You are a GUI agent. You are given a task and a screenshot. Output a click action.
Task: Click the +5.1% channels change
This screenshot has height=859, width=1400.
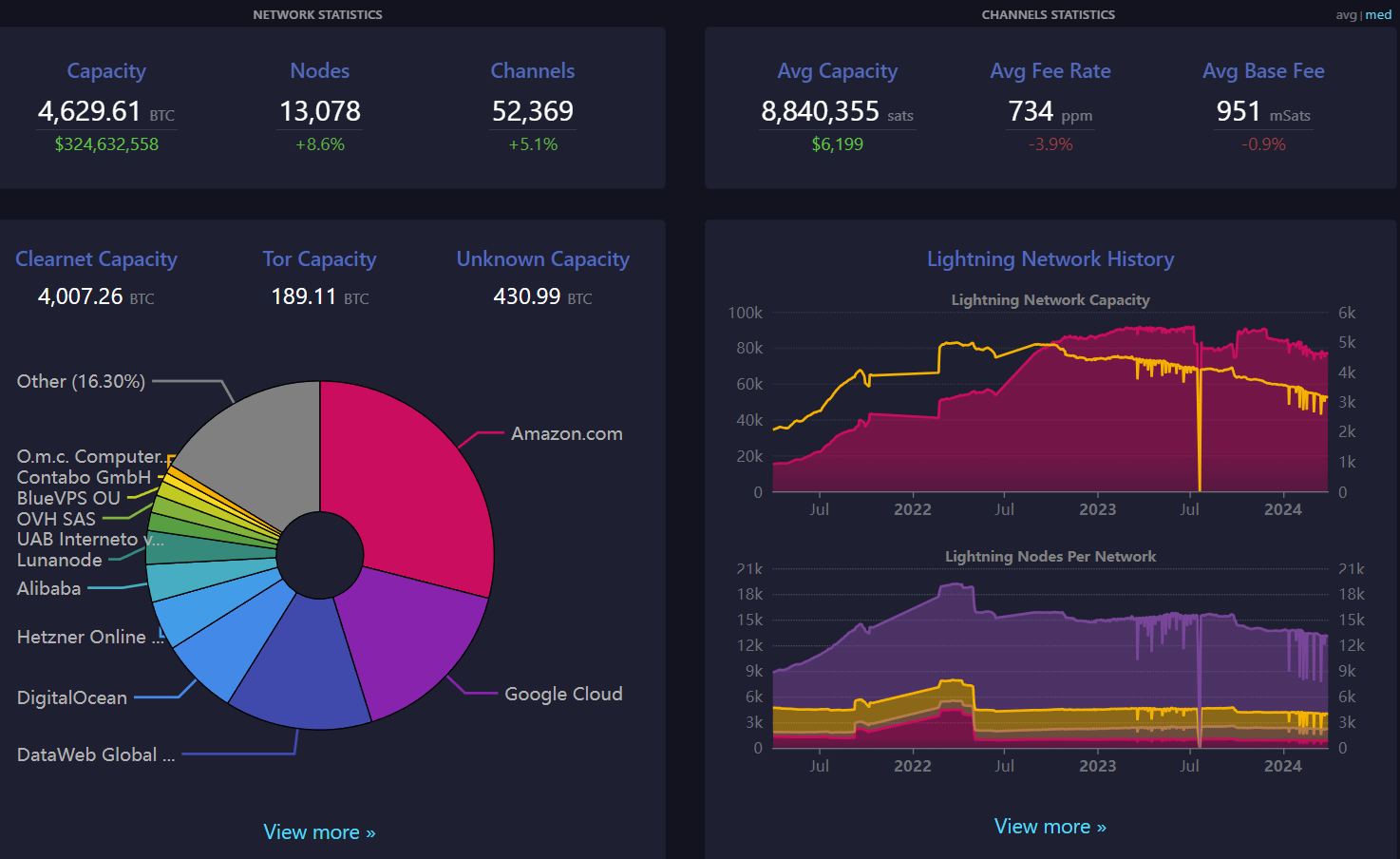point(532,144)
